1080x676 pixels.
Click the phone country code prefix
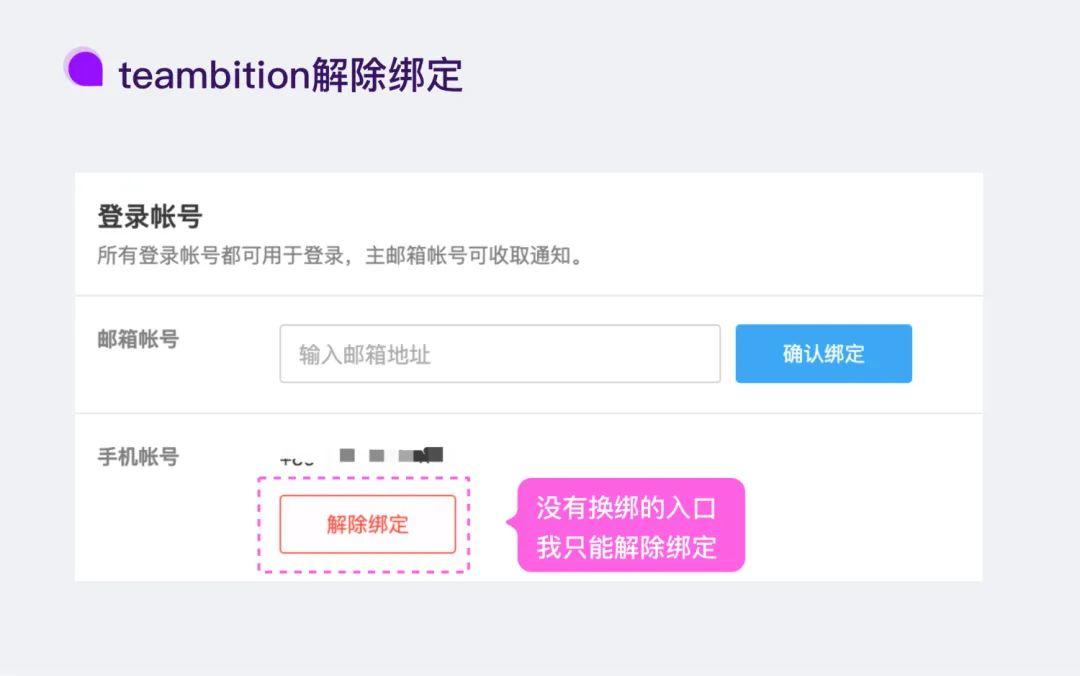(297, 460)
